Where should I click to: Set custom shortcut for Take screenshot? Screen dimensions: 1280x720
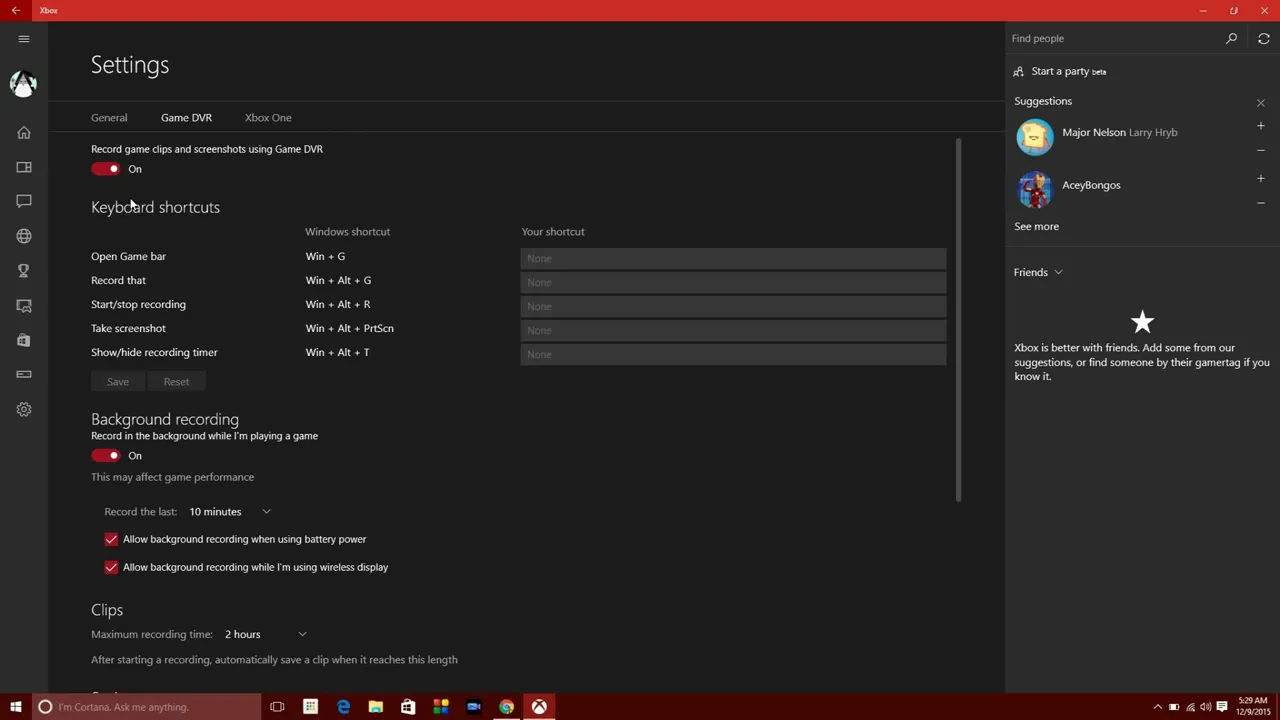733,330
